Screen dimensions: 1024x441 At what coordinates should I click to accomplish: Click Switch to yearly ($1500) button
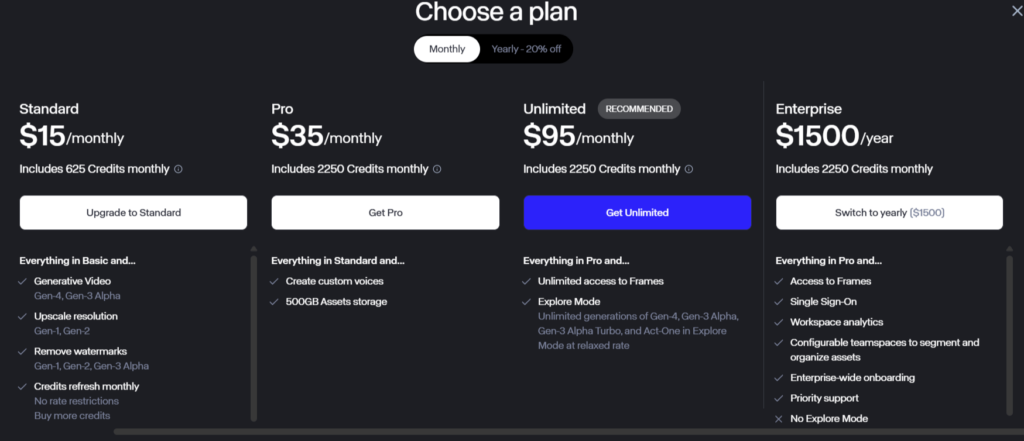point(889,212)
